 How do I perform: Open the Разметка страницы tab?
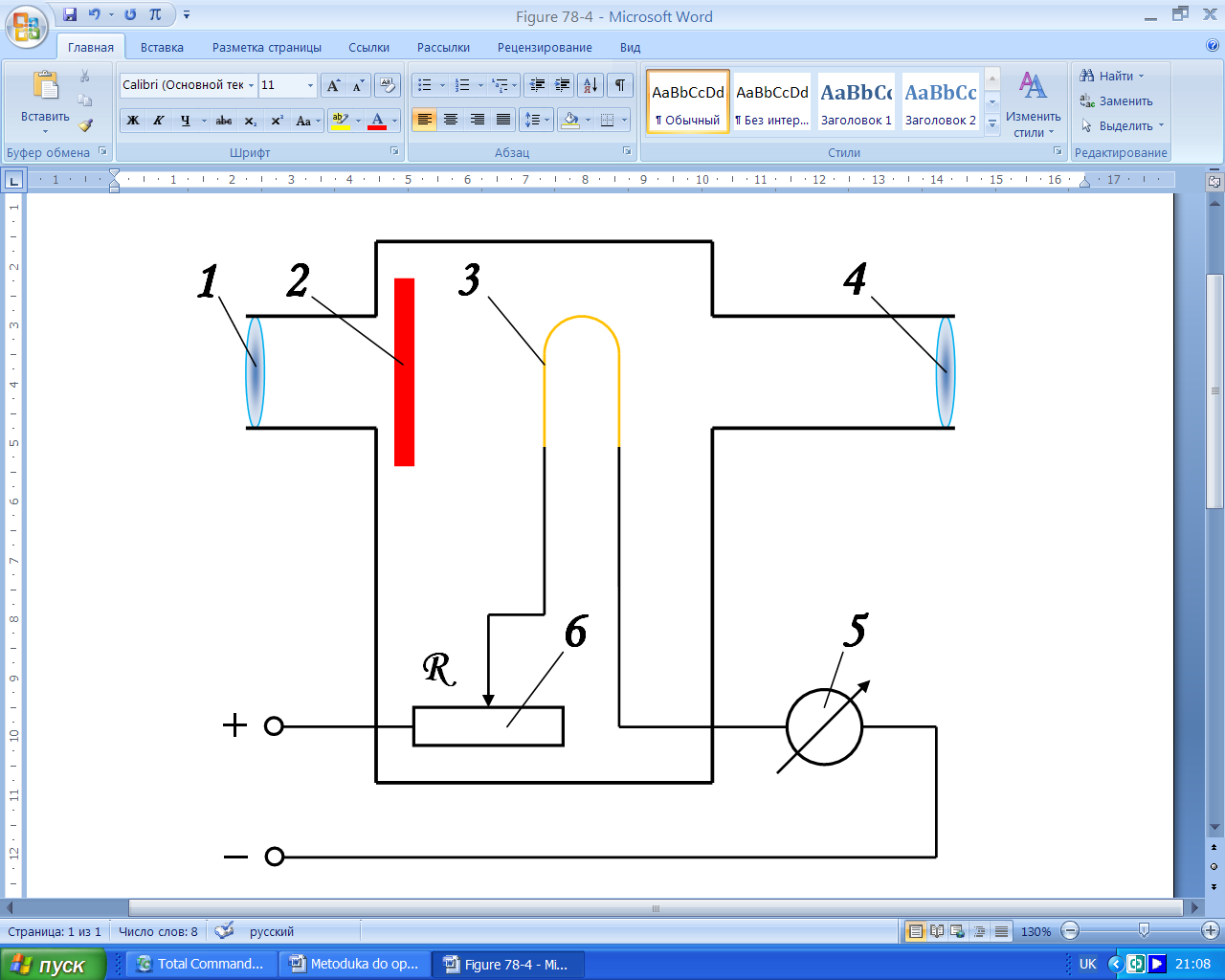tap(267, 47)
